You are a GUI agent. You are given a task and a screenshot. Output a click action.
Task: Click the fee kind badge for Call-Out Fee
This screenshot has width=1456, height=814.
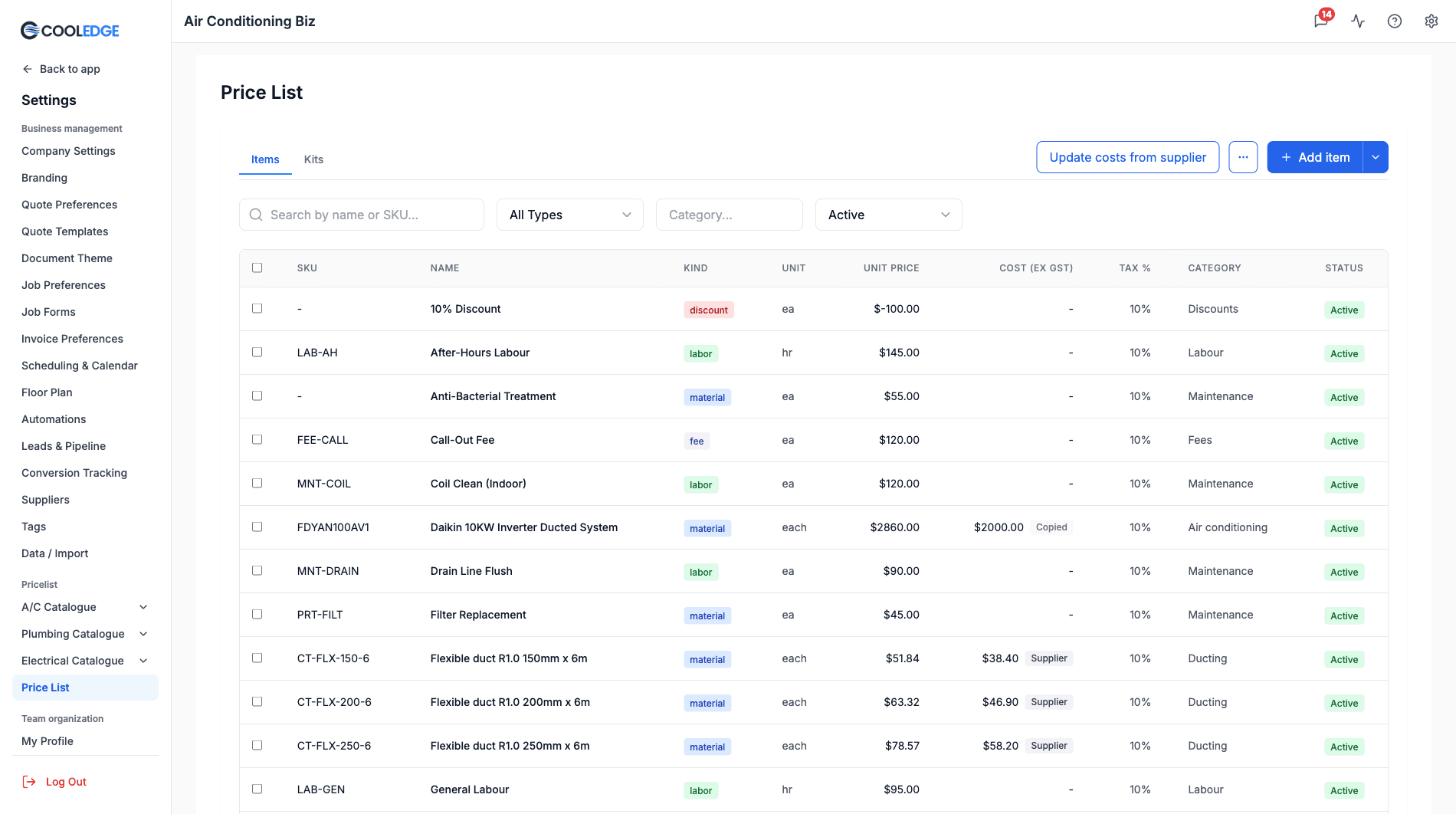(x=697, y=441)
